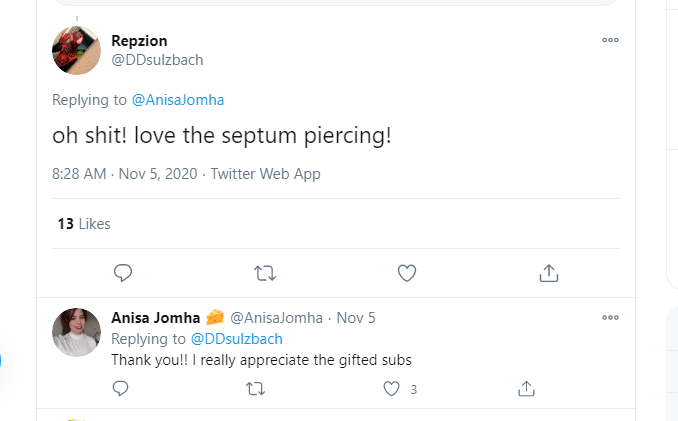Image resolution: width=678 pixels, height=421 pixels.
Task: Open more options menu on Anisa Jomha's reply
Action: coord(610,318)
